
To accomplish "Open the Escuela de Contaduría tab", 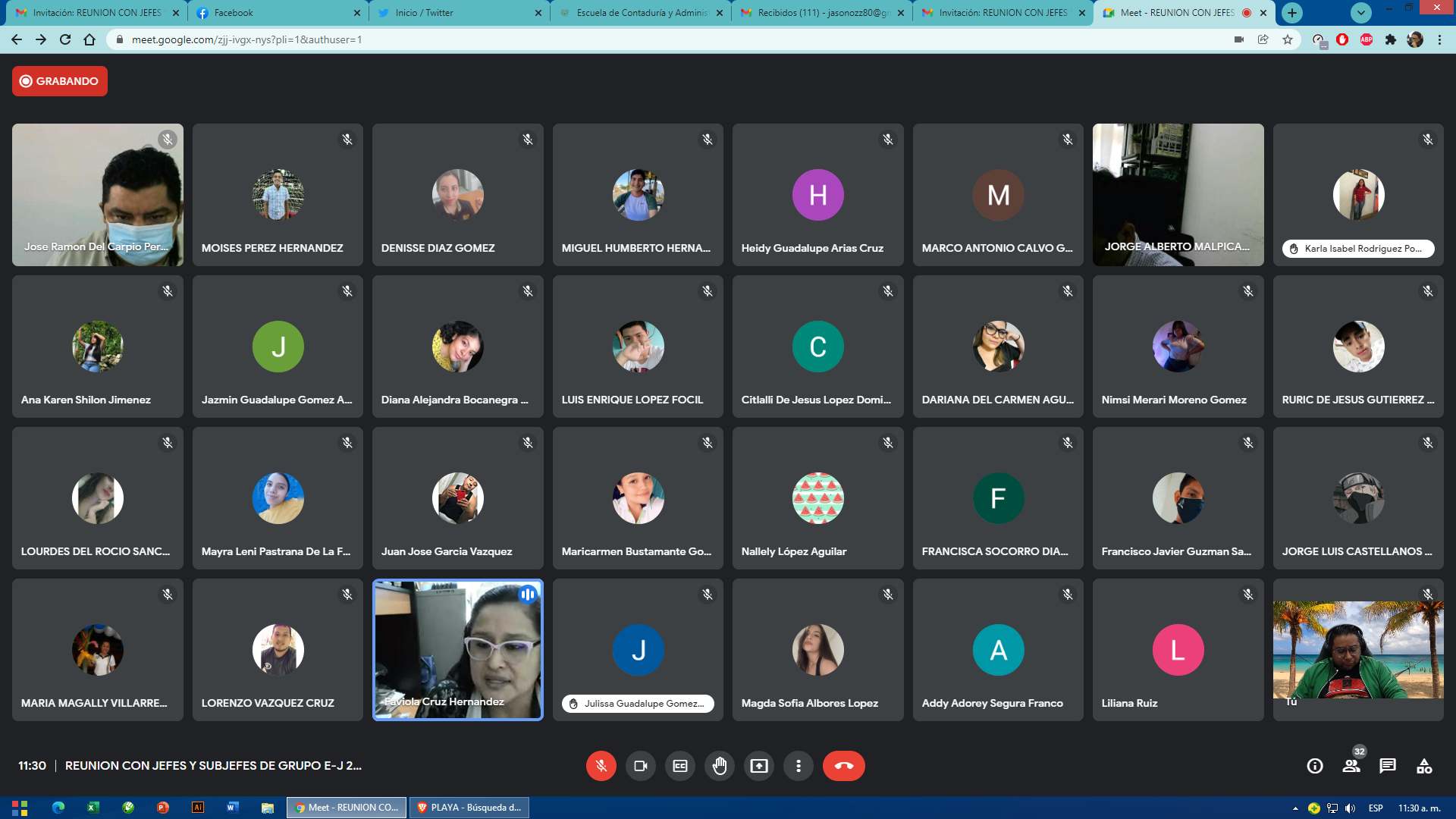I will click(641, 13).
